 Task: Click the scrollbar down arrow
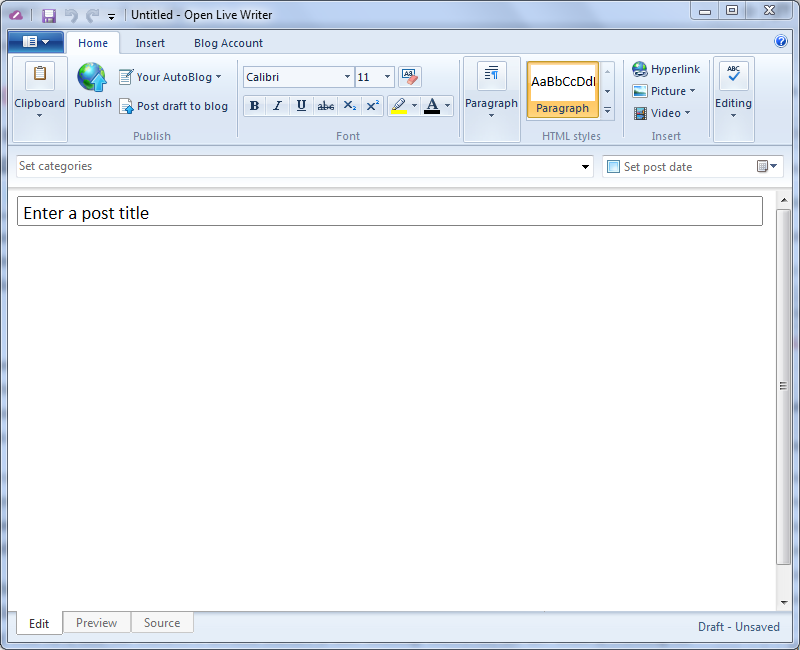[x=784, y=603]
